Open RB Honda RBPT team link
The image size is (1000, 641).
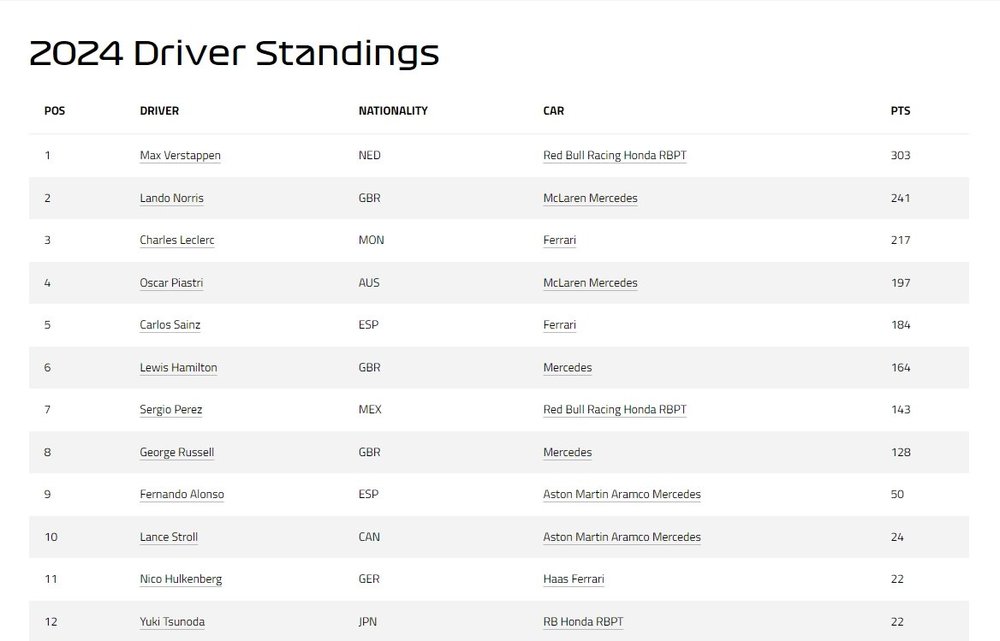click(583, 622)
